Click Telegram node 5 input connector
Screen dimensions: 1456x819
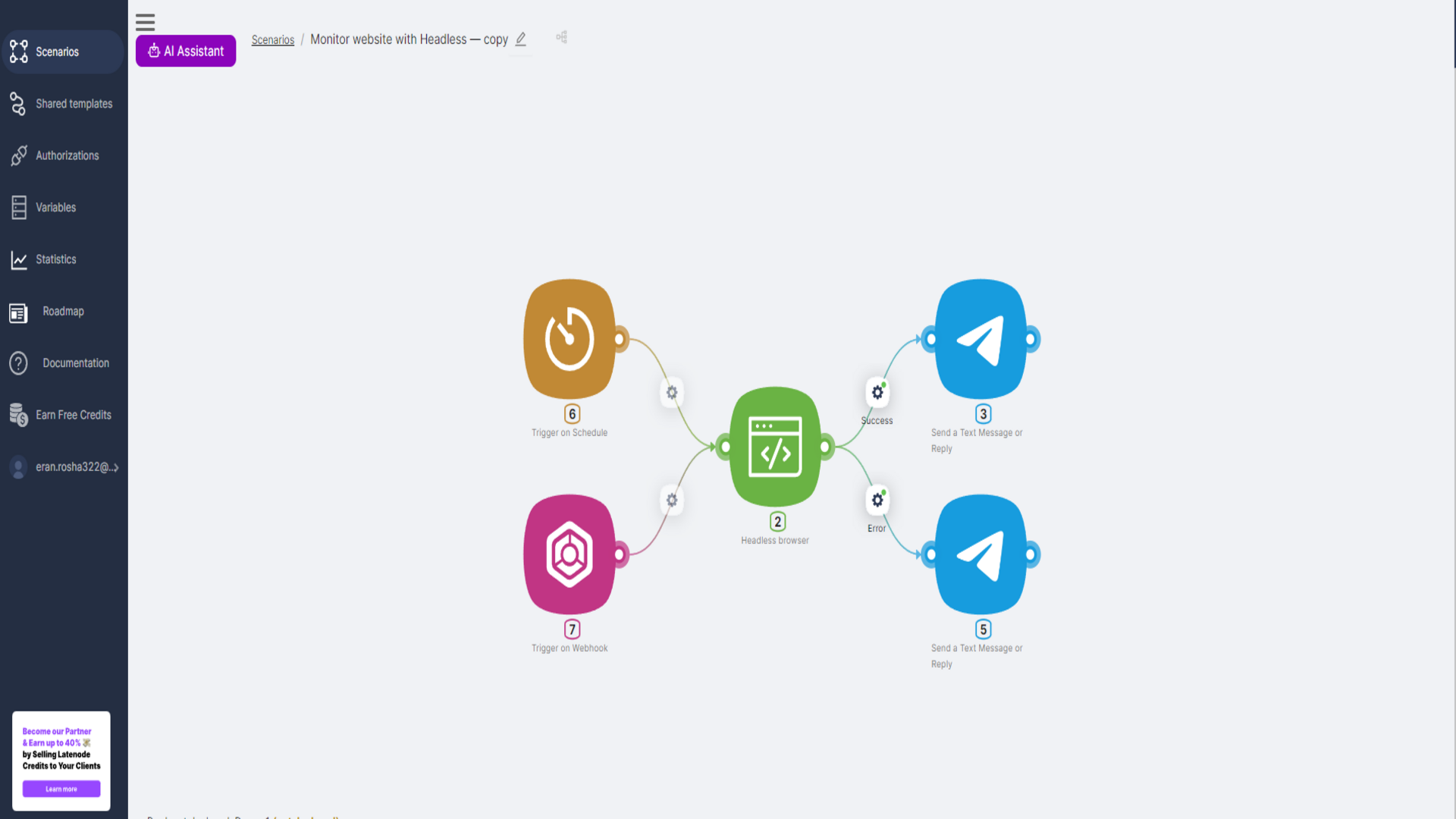coord(930,554)
